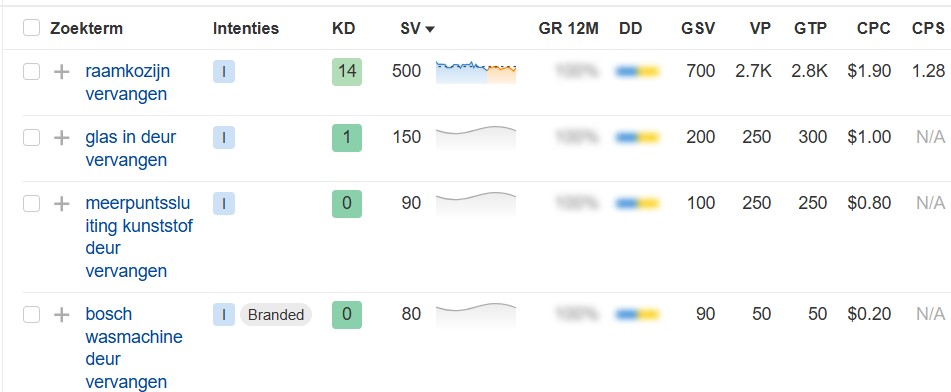Click plus icon beside bosch wasmachine deur

(61, 314)
